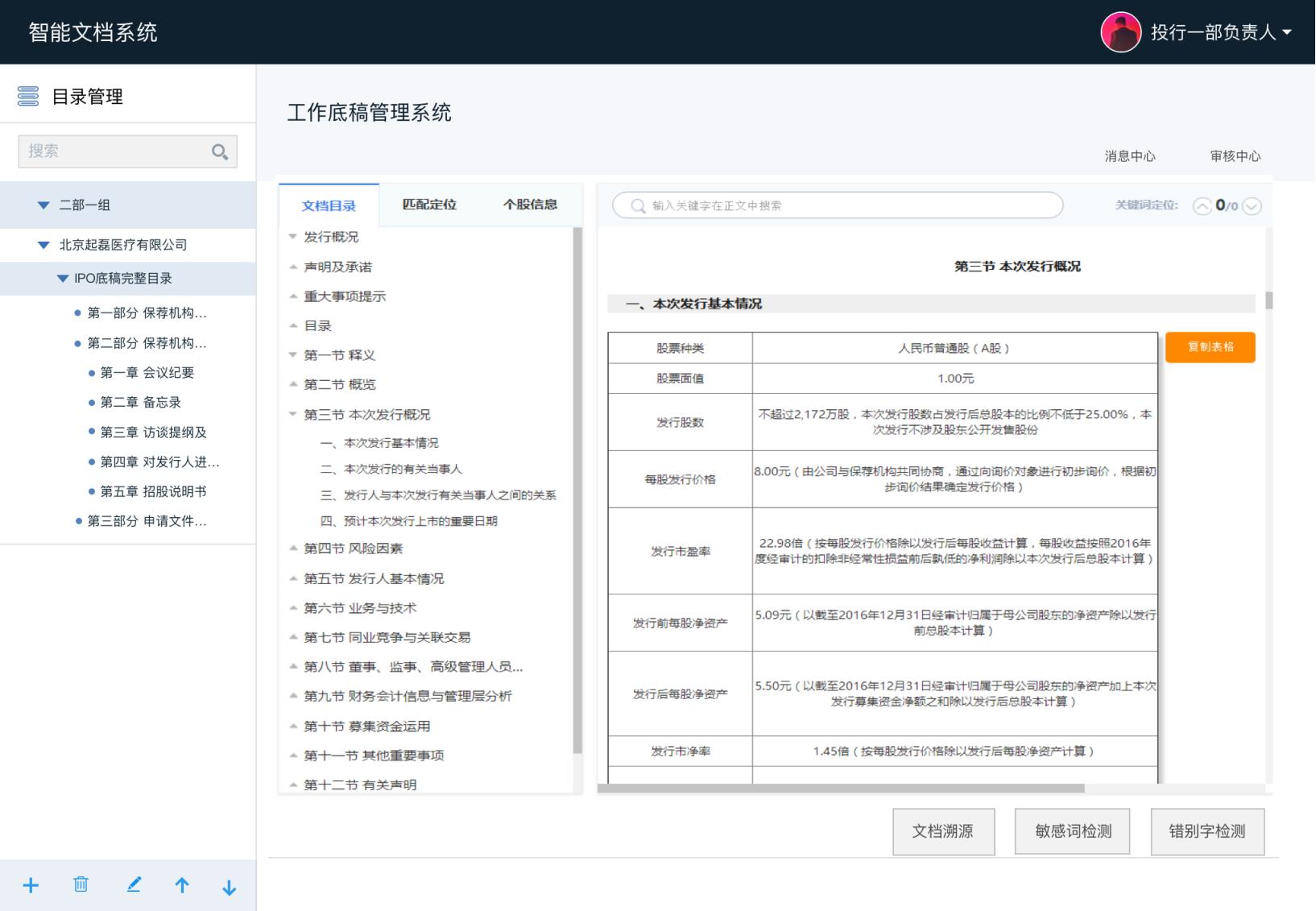Open 第八节 董事、监事、高级管理人员

tap(413, 667)
